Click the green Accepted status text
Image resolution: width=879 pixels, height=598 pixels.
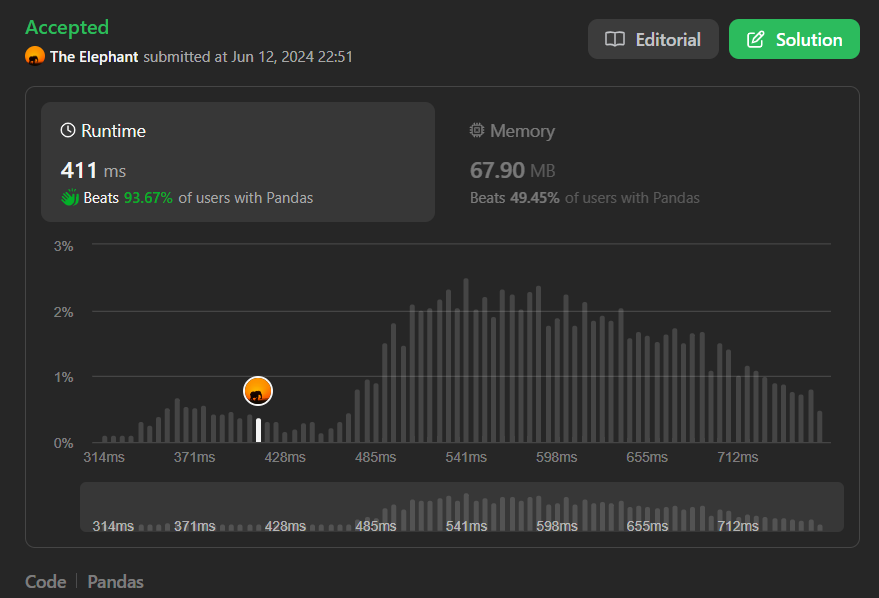click(x=67, y=27)
